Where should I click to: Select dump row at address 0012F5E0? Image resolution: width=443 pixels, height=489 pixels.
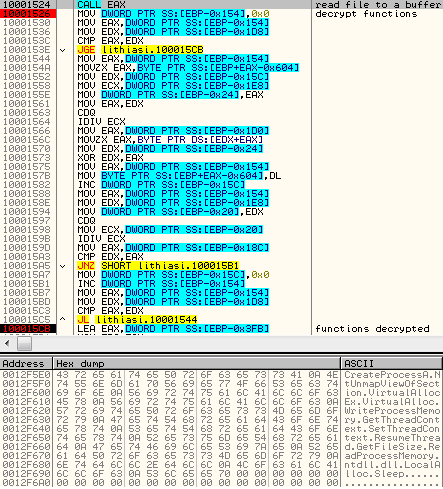click(x=221, y=375)
